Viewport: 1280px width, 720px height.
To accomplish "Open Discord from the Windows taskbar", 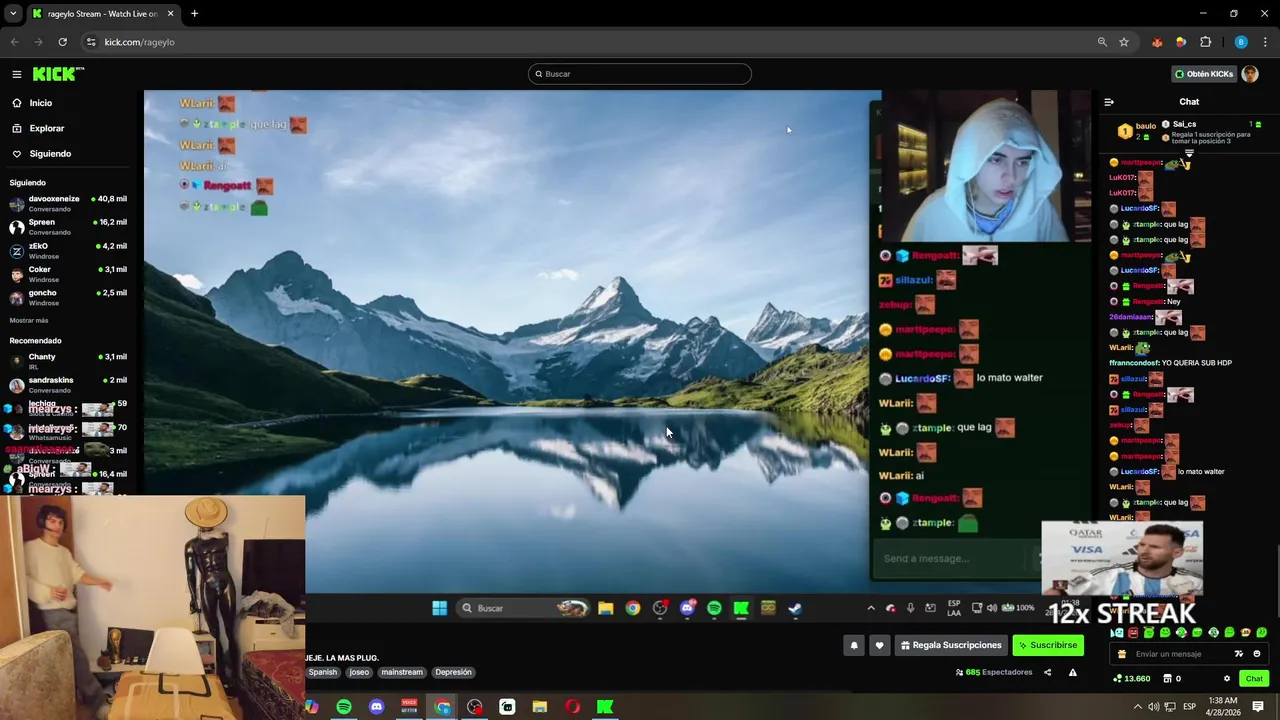I will coord(376,707).
